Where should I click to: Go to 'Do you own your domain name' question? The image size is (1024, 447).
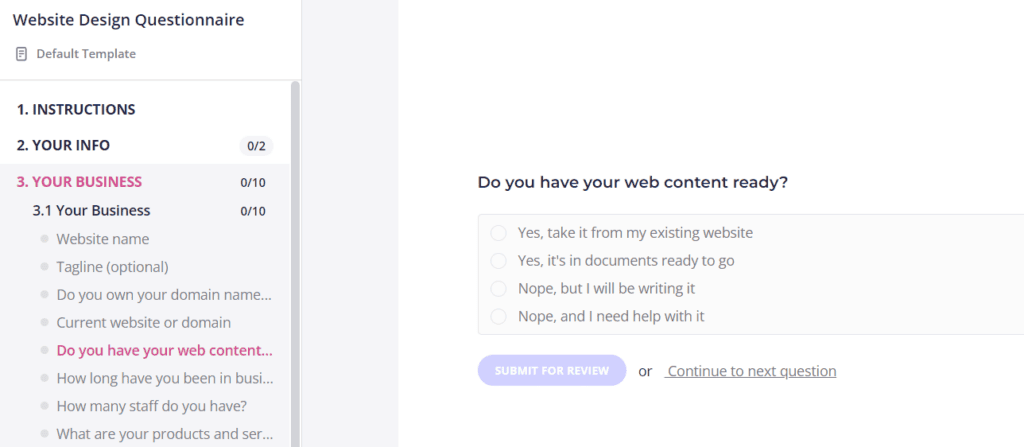pyautogui.click(x=164, y=295)
